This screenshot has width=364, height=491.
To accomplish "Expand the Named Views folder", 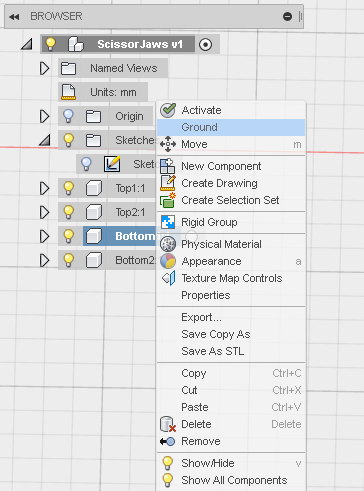I will (44, 68).
